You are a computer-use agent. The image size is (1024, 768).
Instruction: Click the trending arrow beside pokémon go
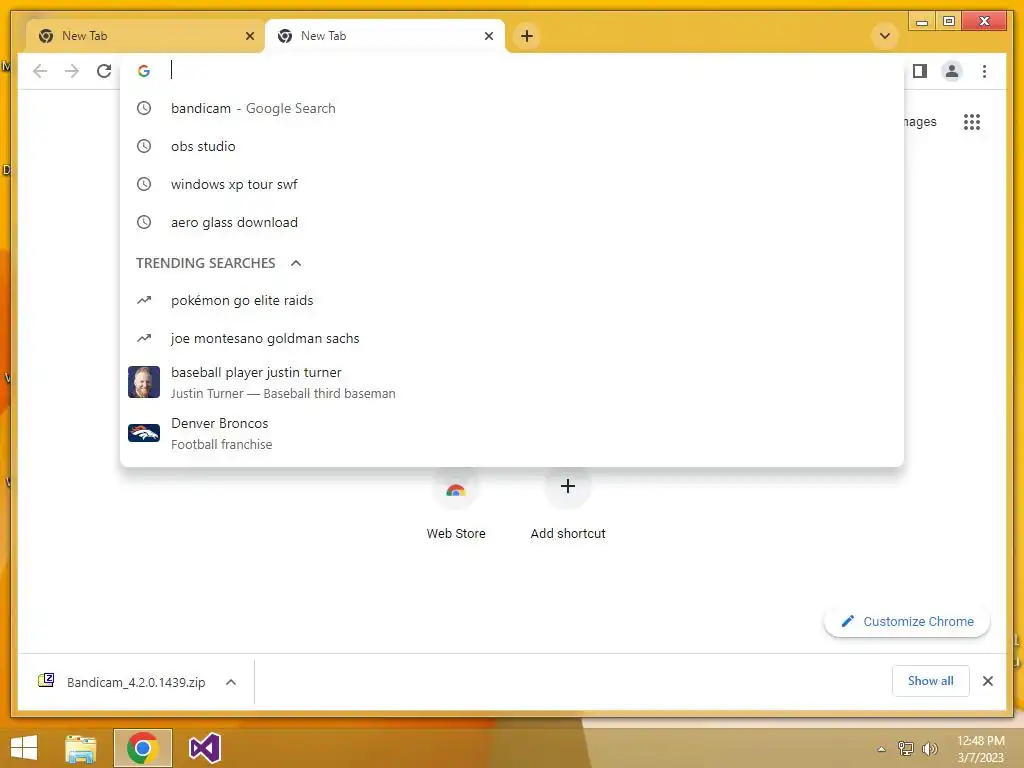pyautogui.click(x=144, y=300)
